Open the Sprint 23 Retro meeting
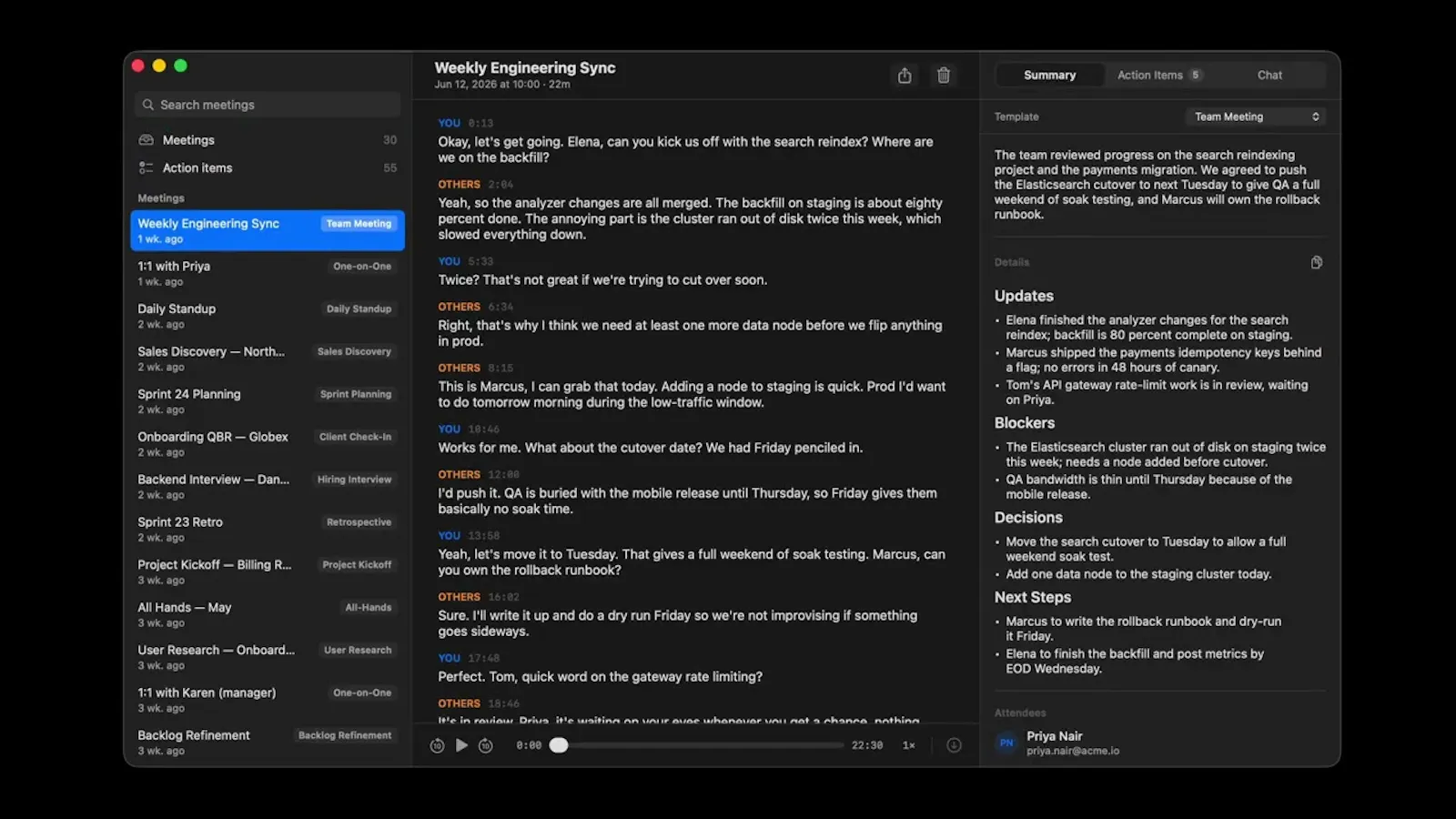This screenshot has width=1456, height=819. point(268,530)
